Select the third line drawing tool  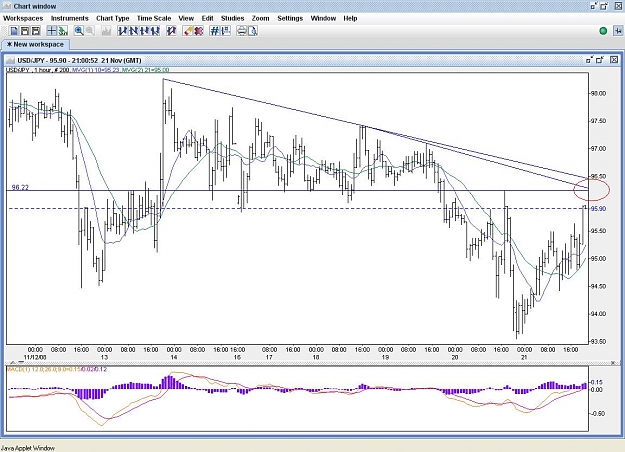144,31
